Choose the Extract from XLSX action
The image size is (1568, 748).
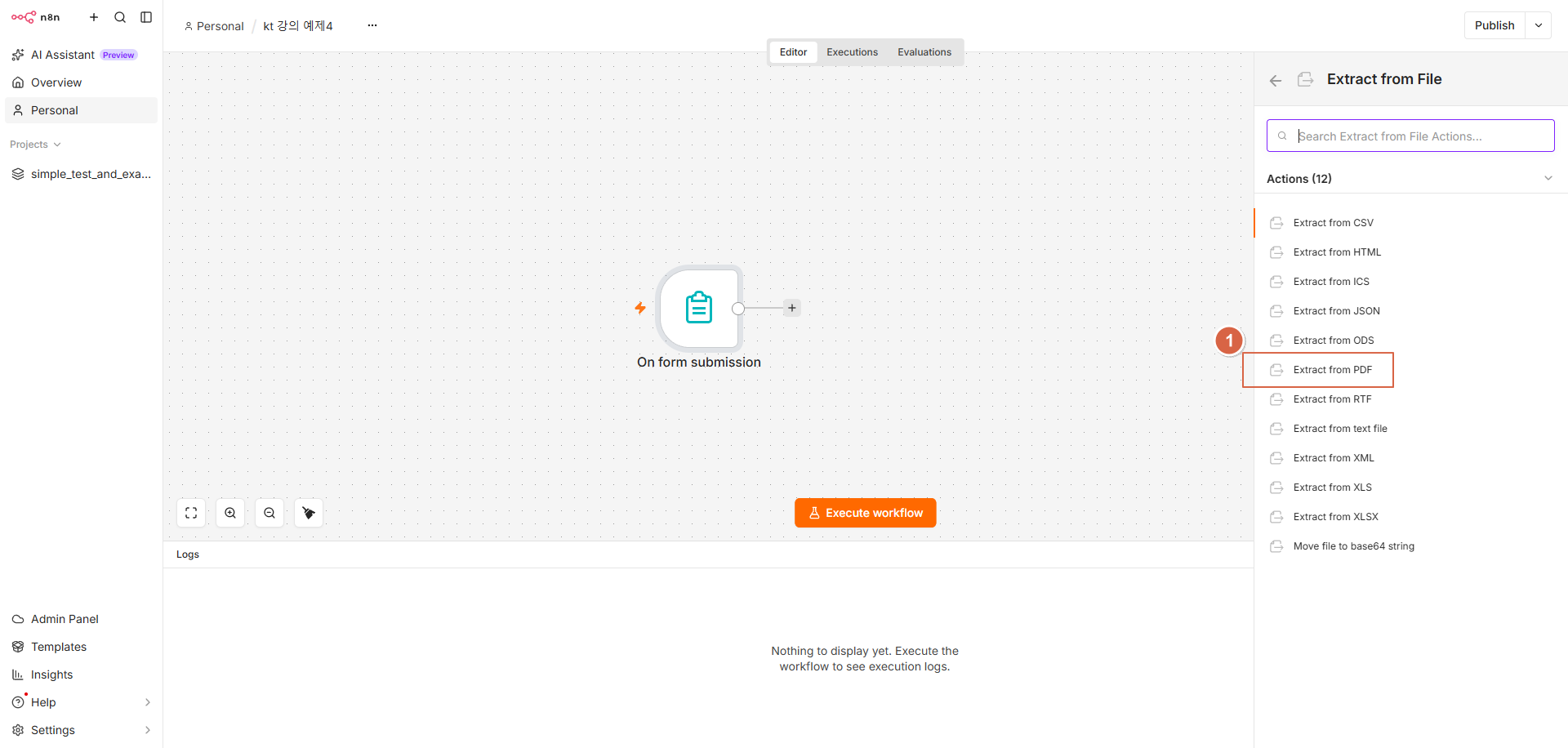tap(1410, 517)
